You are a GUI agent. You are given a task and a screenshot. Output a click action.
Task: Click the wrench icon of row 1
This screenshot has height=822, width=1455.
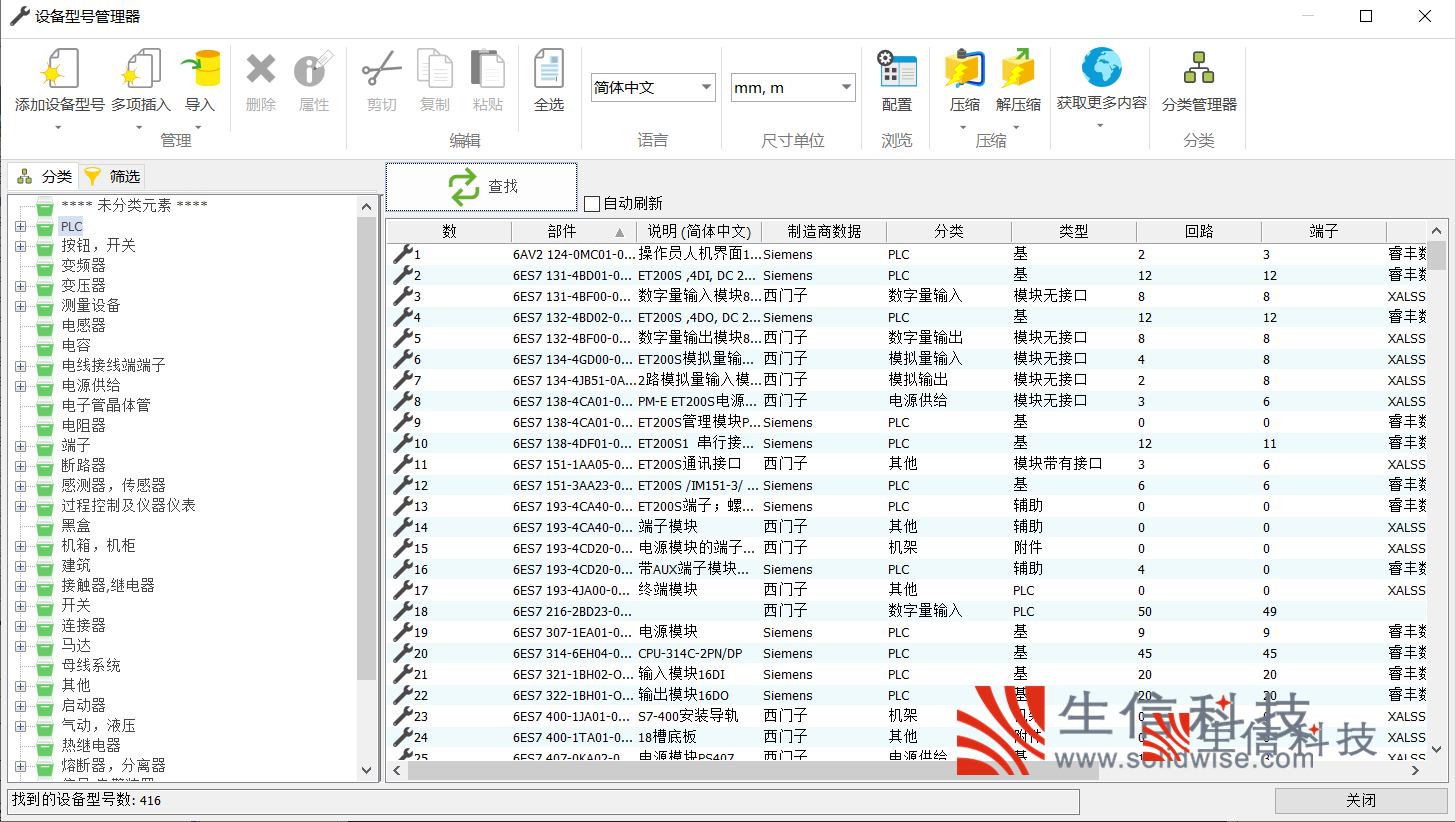pyautogui.click(x=402, y=254)
